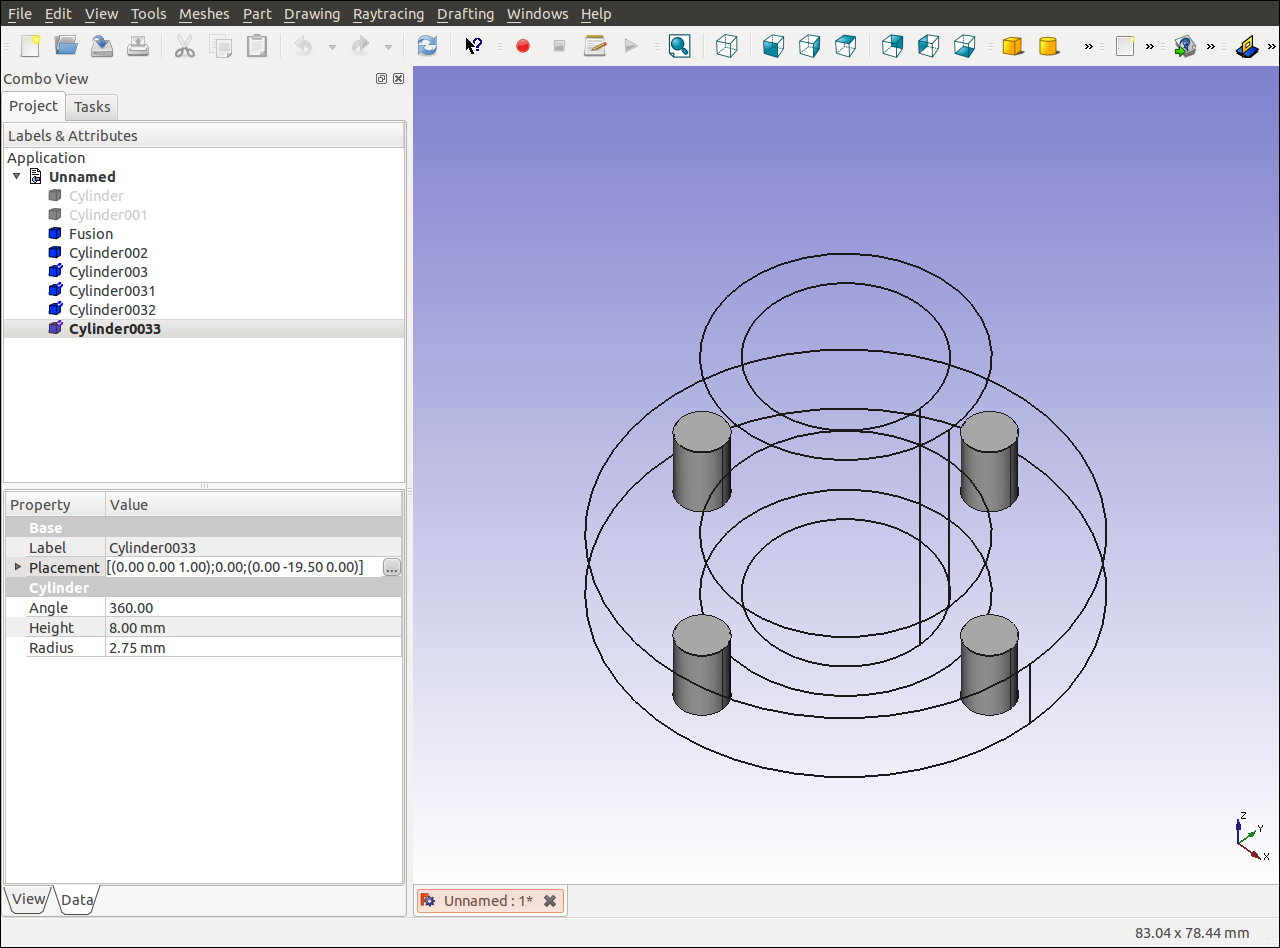Screen dimensions: 1280x948
Task: Open the undo history dropdown arrow
Action: [x=332, y=46]
